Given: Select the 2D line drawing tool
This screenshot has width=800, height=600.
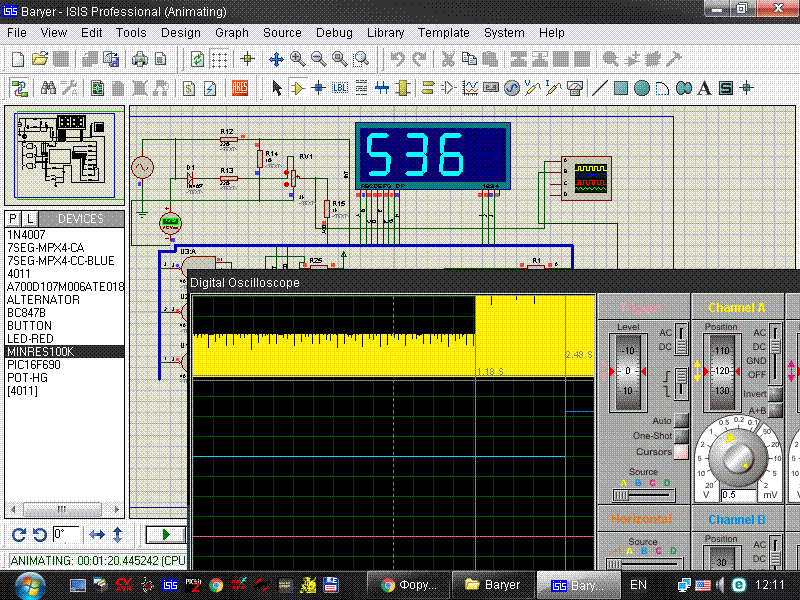Looking at the screenshot, I should pyautogui.click(x=600, y=88).
